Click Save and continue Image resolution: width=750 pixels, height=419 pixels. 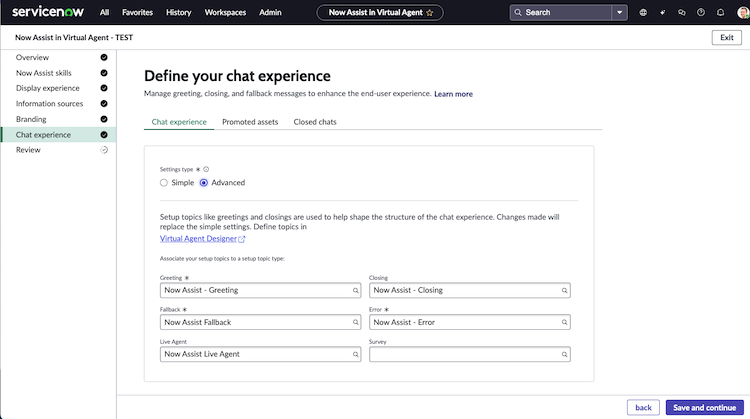click(x=705, y=408)
